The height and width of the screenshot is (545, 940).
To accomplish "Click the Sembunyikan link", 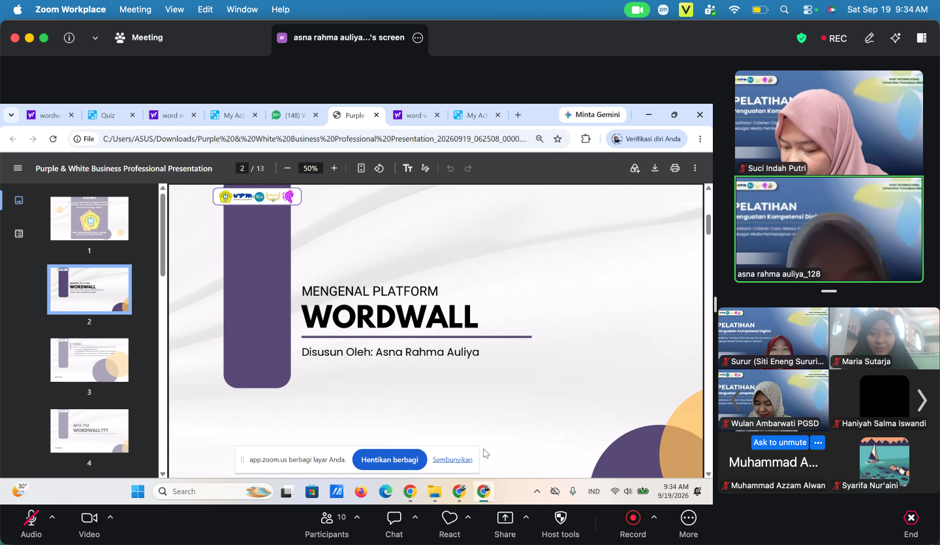I will (x=453, y=460).
